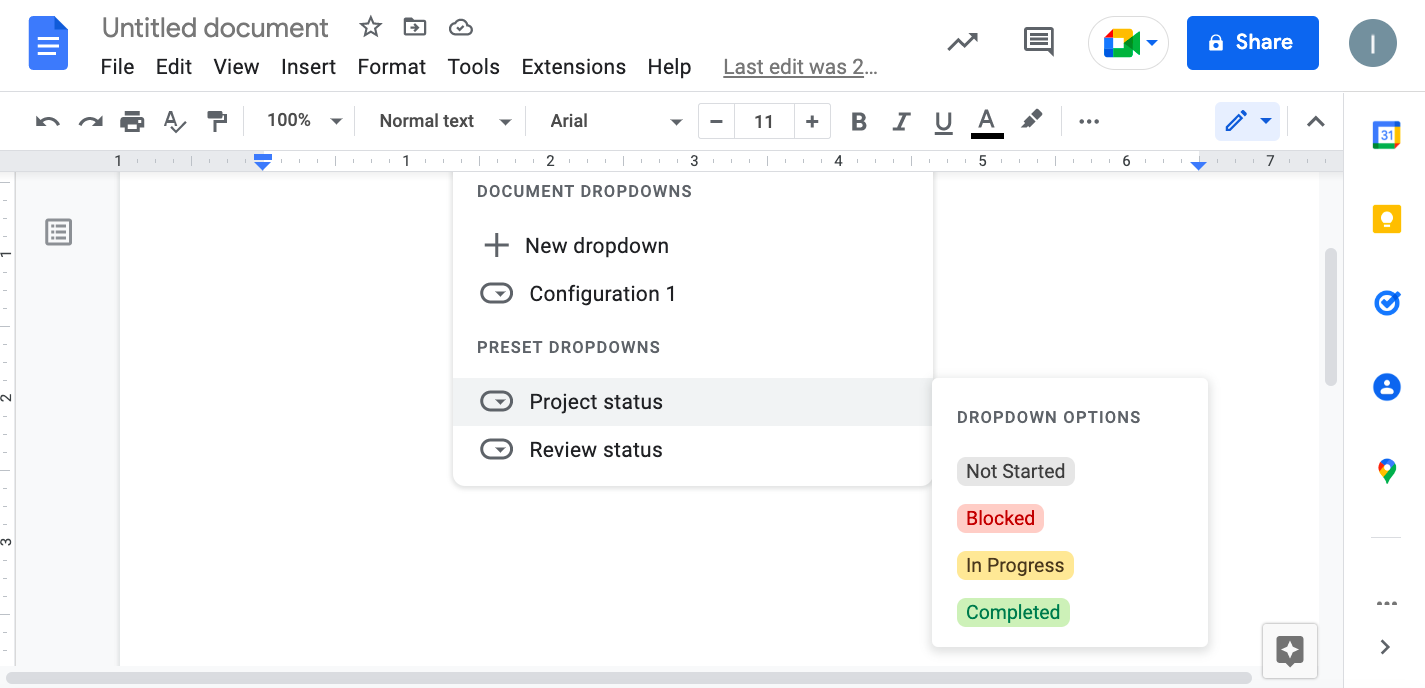Click the highlight color tool
1425x688 pixels.
[1032, 121]
